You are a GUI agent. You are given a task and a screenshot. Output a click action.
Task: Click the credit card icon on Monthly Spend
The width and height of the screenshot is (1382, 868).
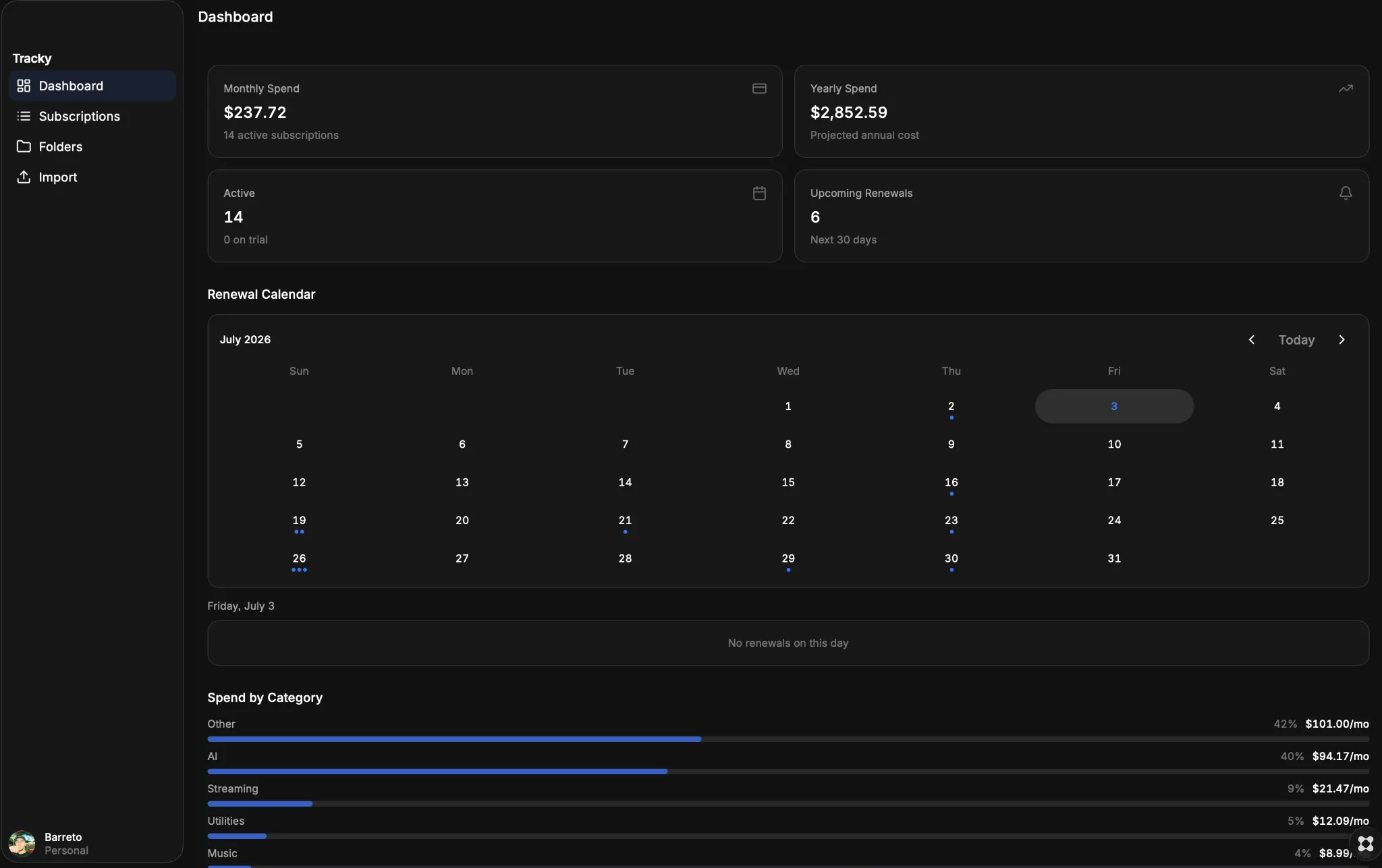coord(759,88)
